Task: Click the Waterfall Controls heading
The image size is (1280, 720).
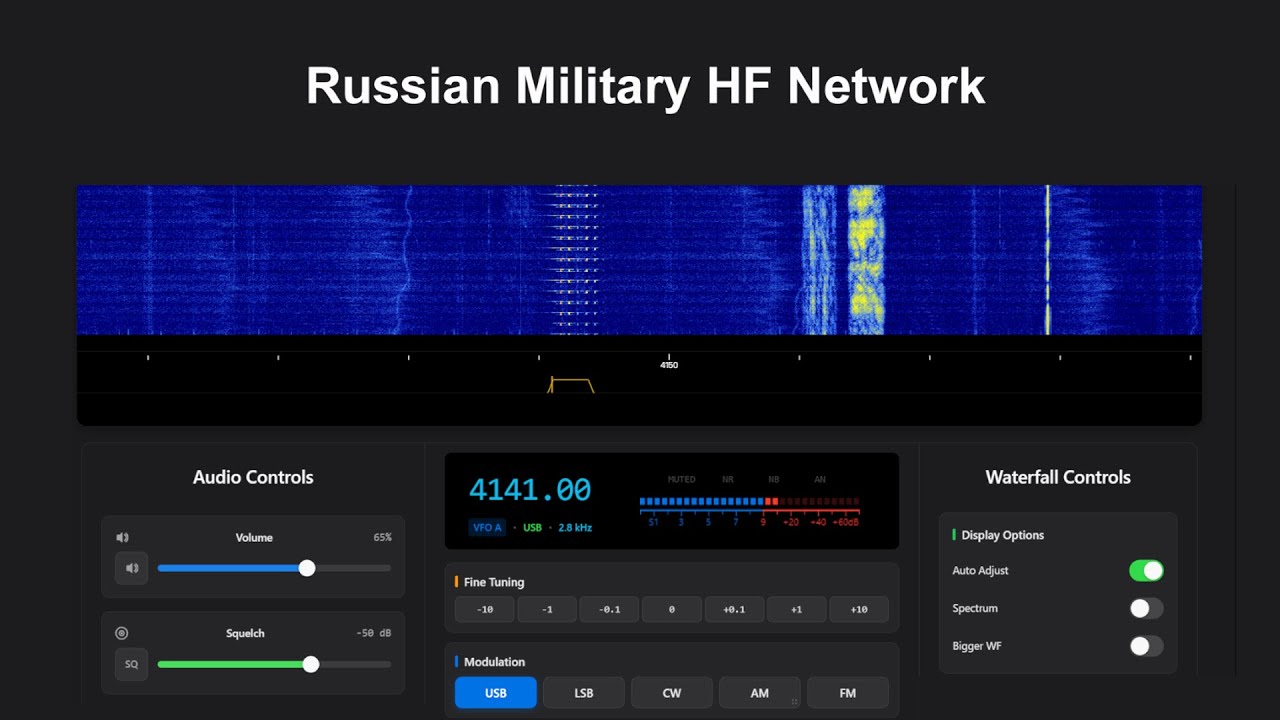Action: (x=1058, y=477)
